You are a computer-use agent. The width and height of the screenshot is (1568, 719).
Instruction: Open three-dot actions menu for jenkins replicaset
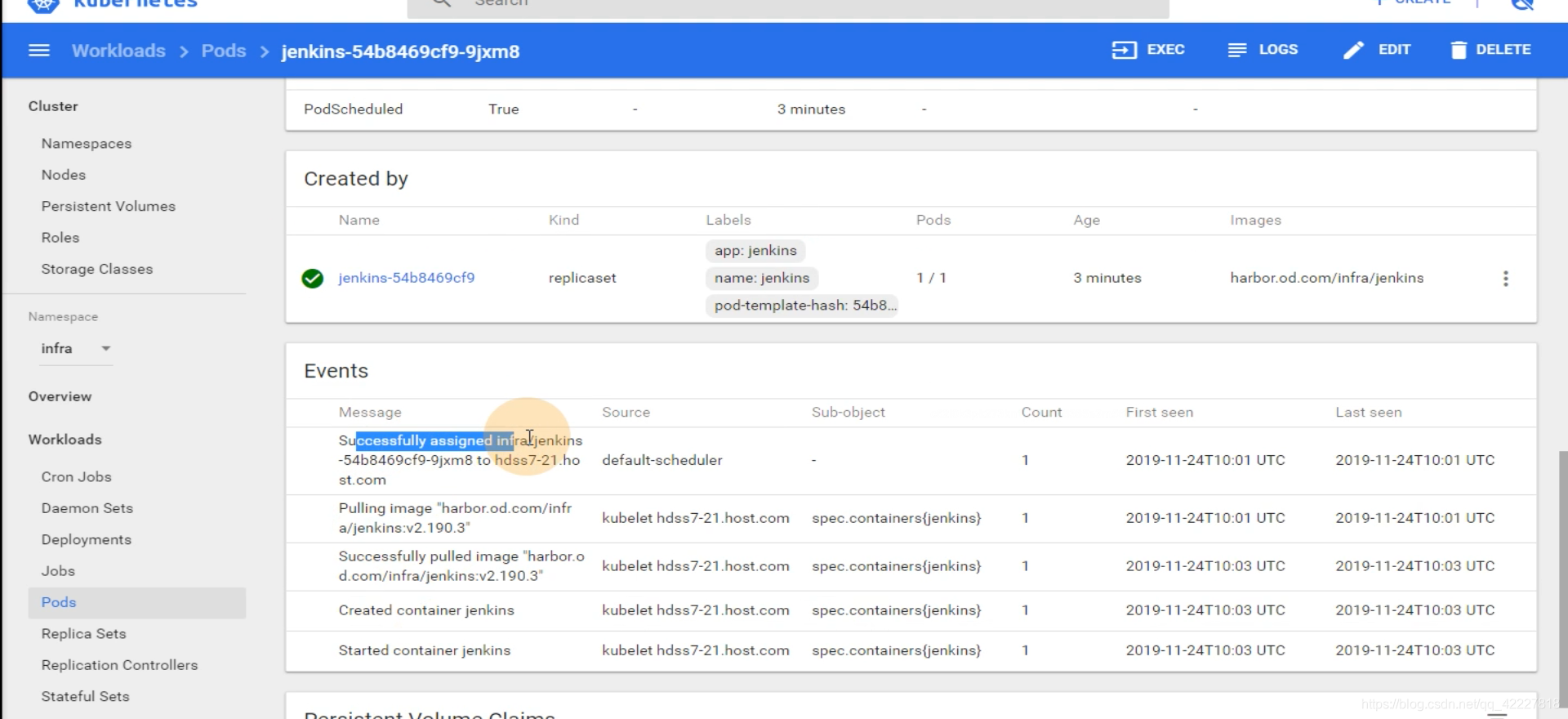coord(1506,279)
